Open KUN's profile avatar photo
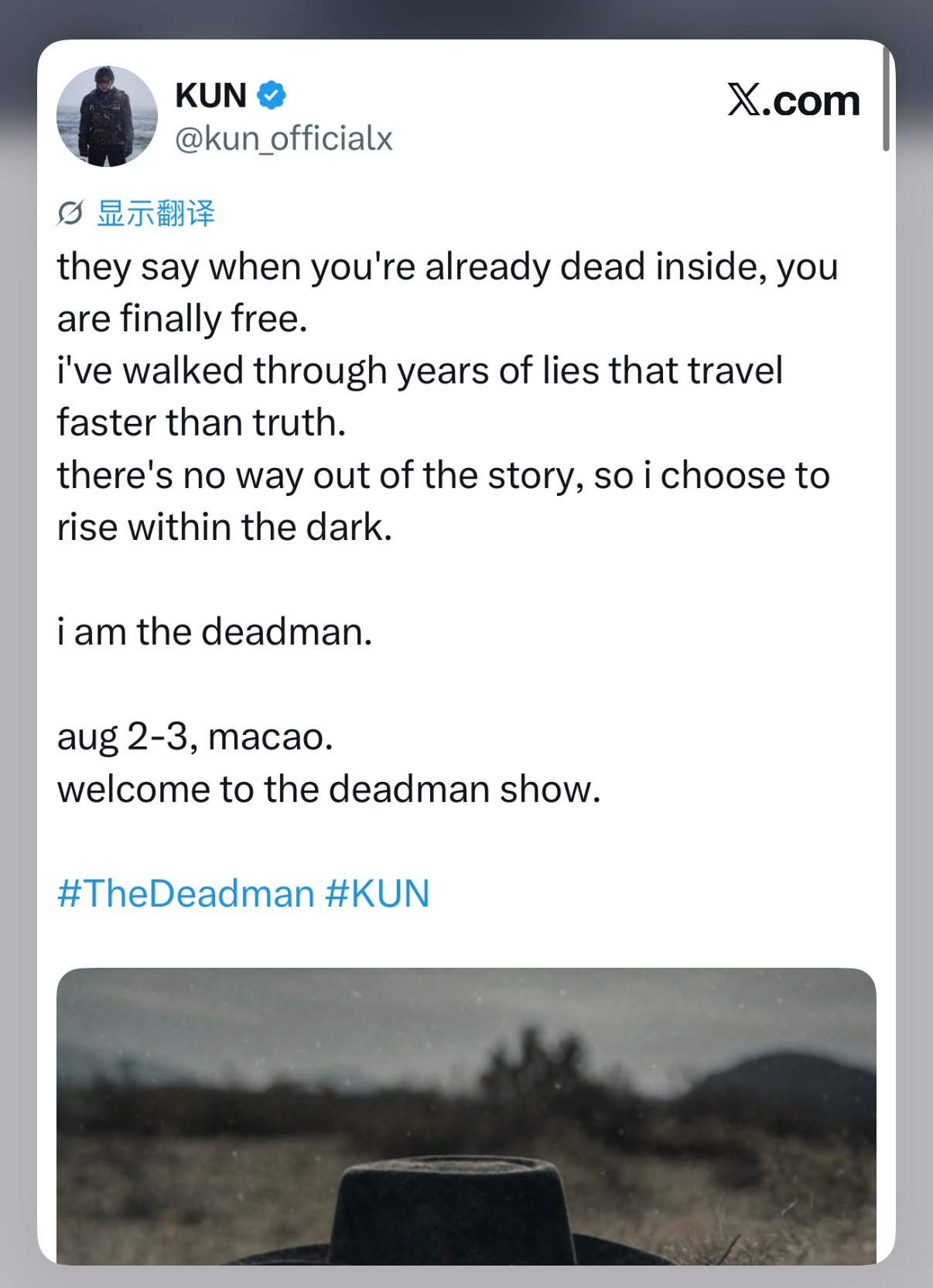 [107, 116]
